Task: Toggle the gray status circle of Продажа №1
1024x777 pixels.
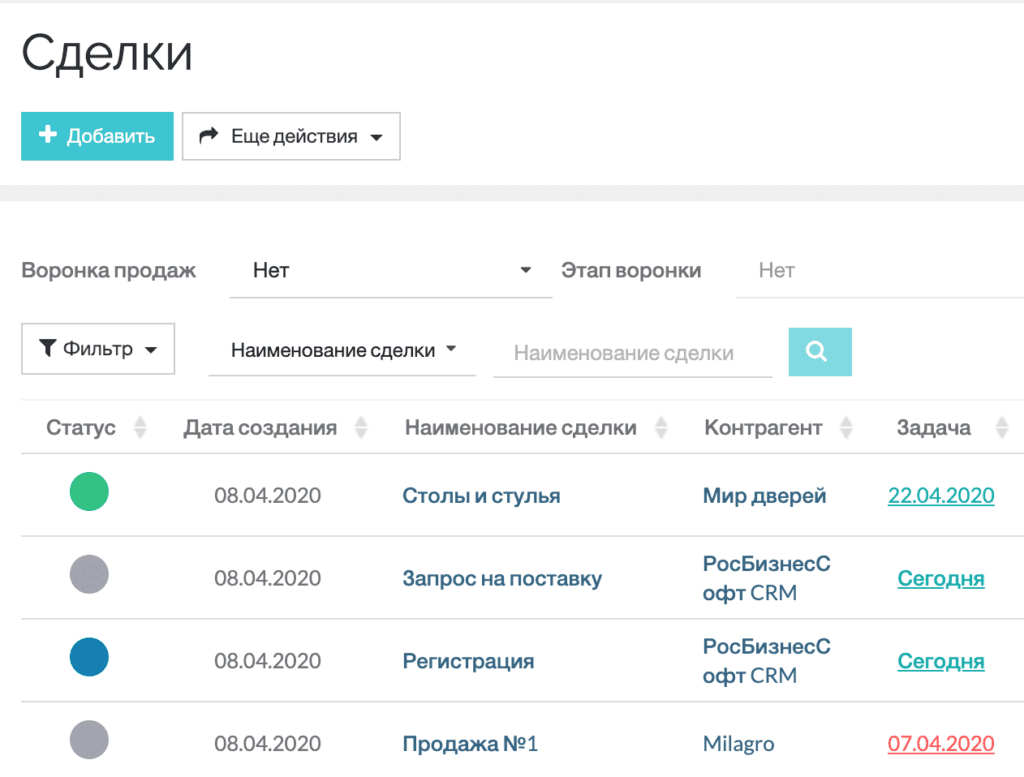Action: pos(89,740)
